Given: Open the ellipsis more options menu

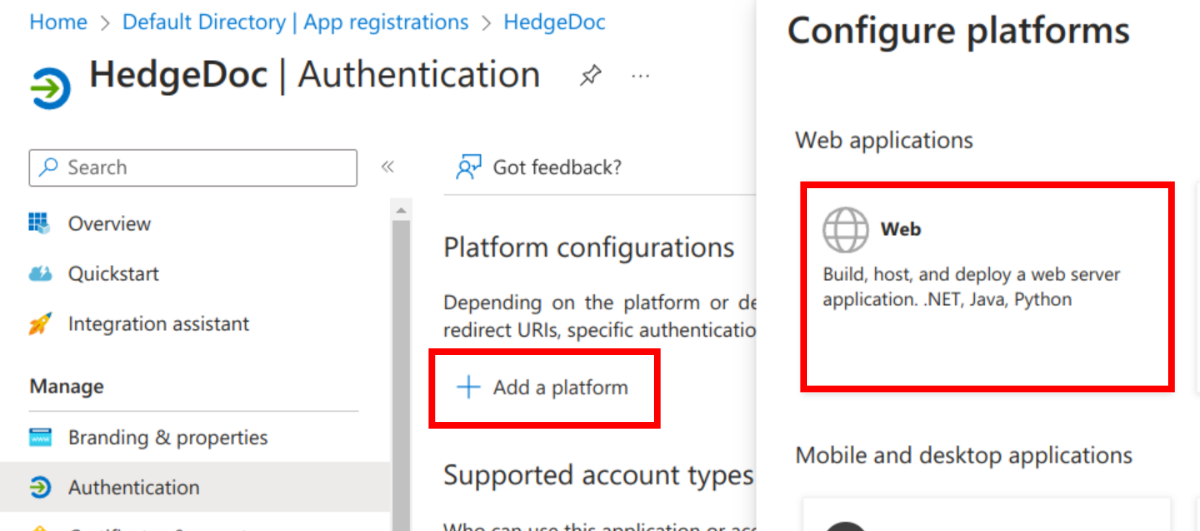Looking at the screenshot, I should pyautogui.click(x=641, y=76).
